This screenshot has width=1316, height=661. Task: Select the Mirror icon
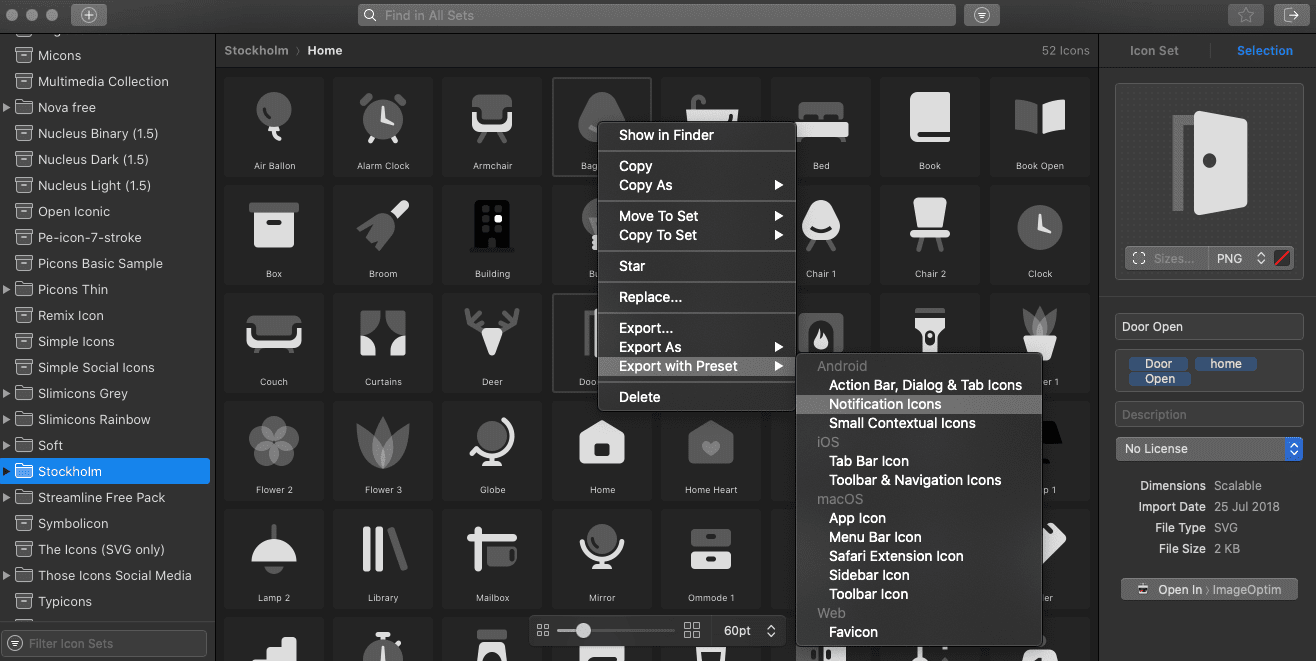point(602,559)
